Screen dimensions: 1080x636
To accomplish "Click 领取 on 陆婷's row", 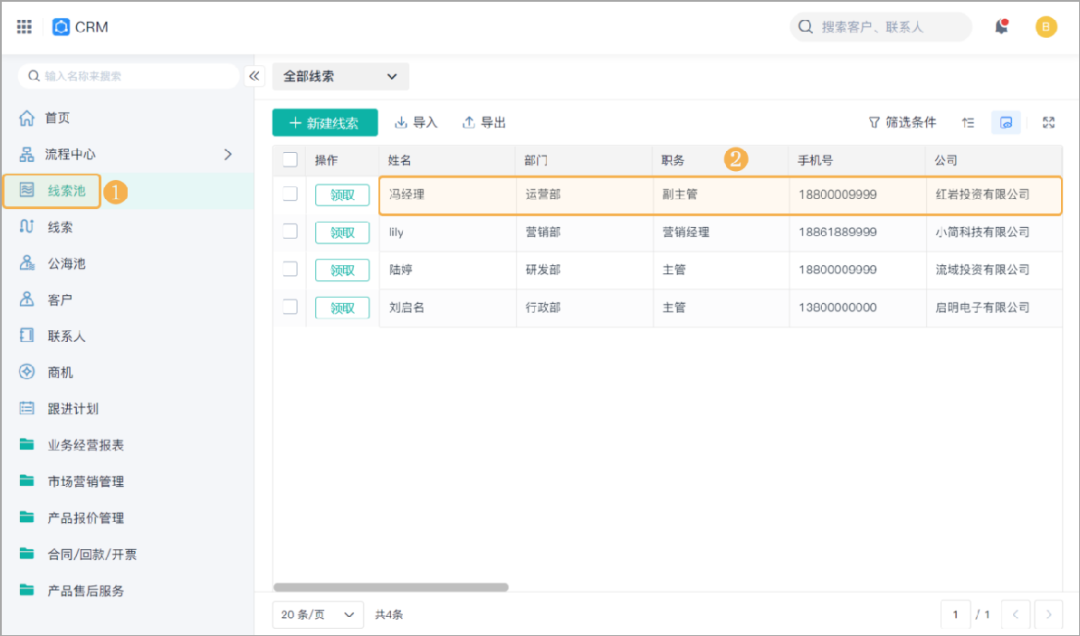I will (x=343, y=269).
